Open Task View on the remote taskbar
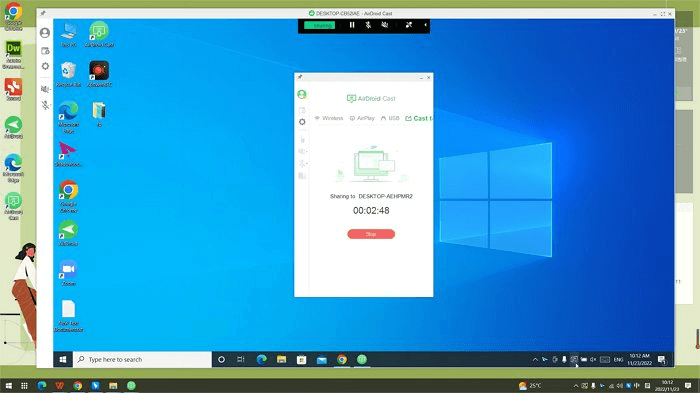 click(x=241, y=360)
